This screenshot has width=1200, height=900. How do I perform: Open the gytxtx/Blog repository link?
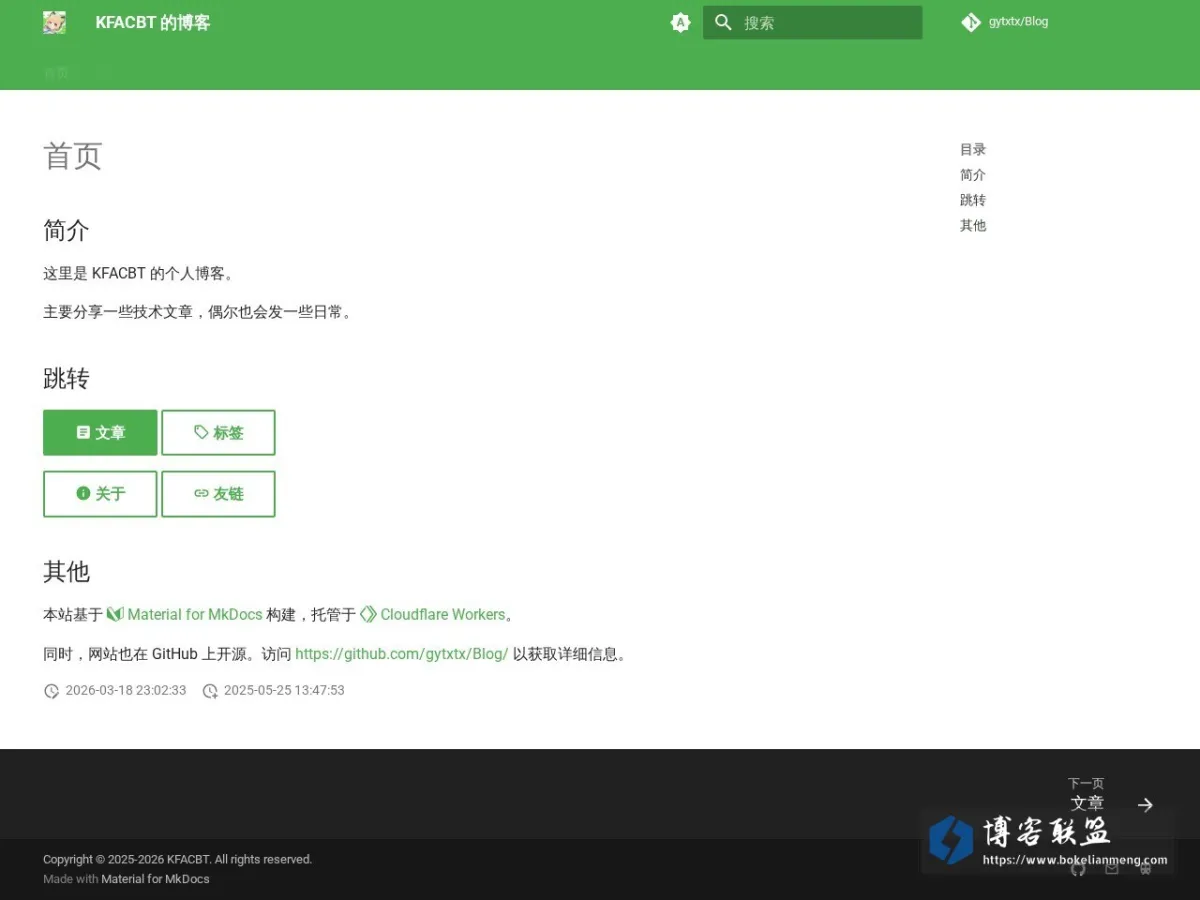[x=1018, y=21]
